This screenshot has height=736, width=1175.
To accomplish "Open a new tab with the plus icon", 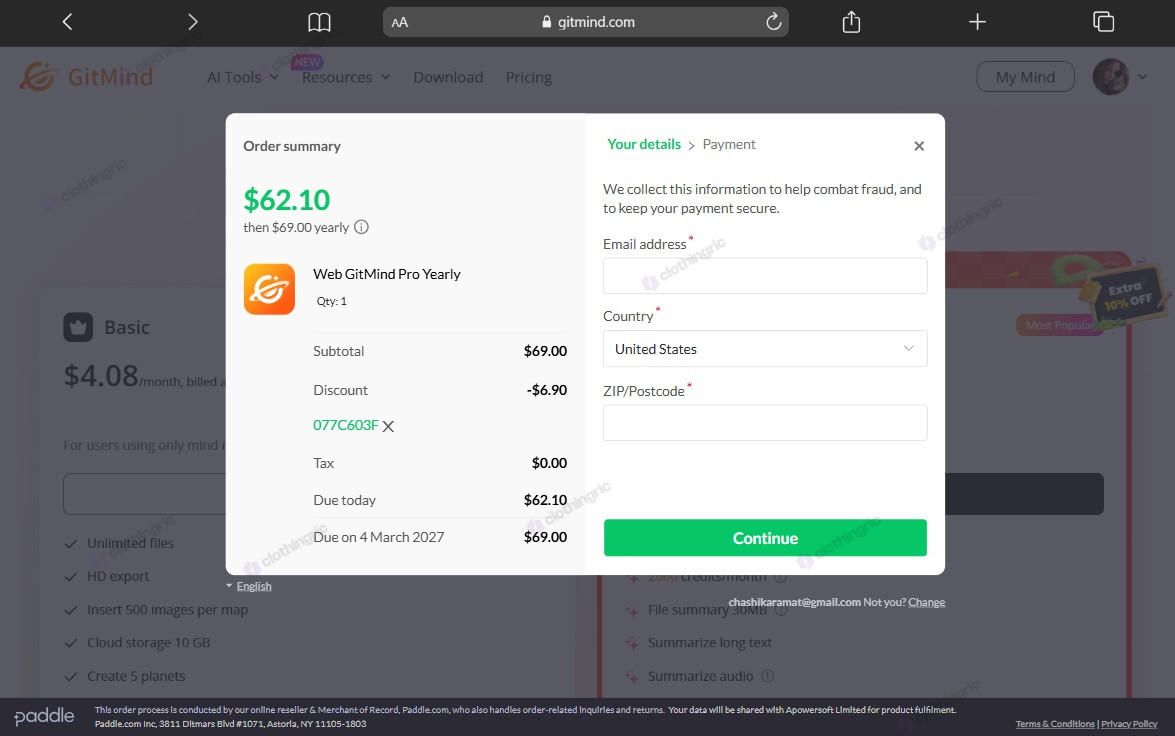I will click(x=977, y=22).
